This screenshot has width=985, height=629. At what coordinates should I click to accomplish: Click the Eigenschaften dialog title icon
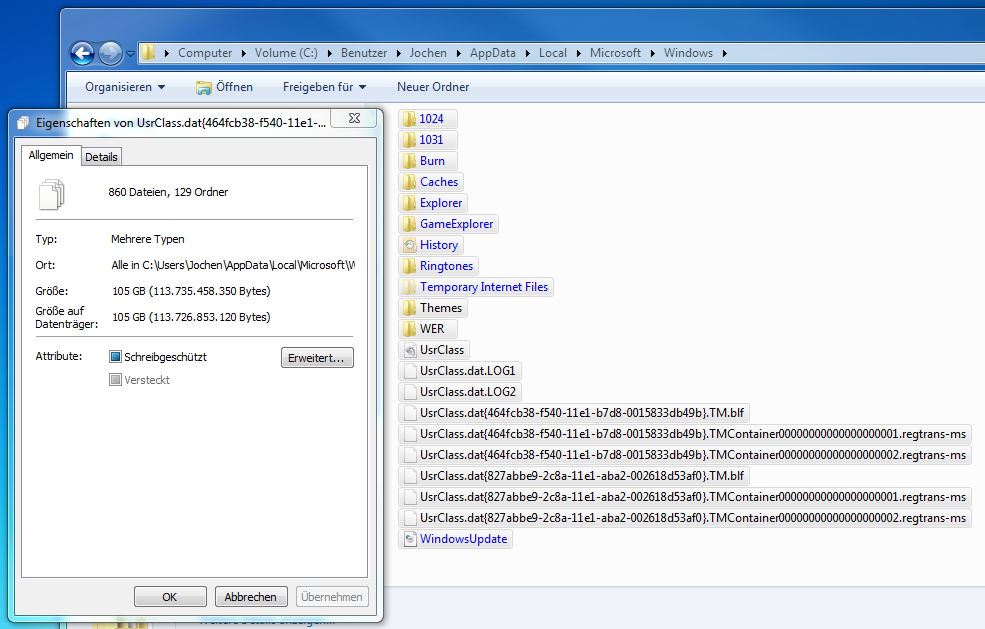point(24,123)
